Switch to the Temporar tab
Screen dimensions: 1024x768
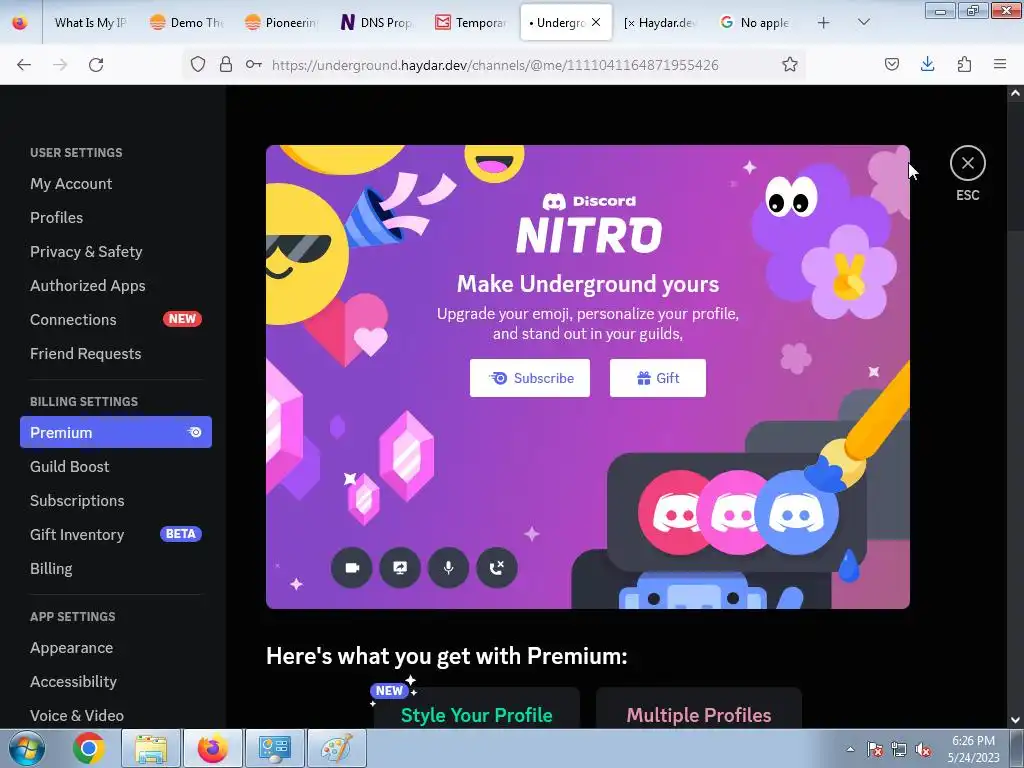(472, 23)
